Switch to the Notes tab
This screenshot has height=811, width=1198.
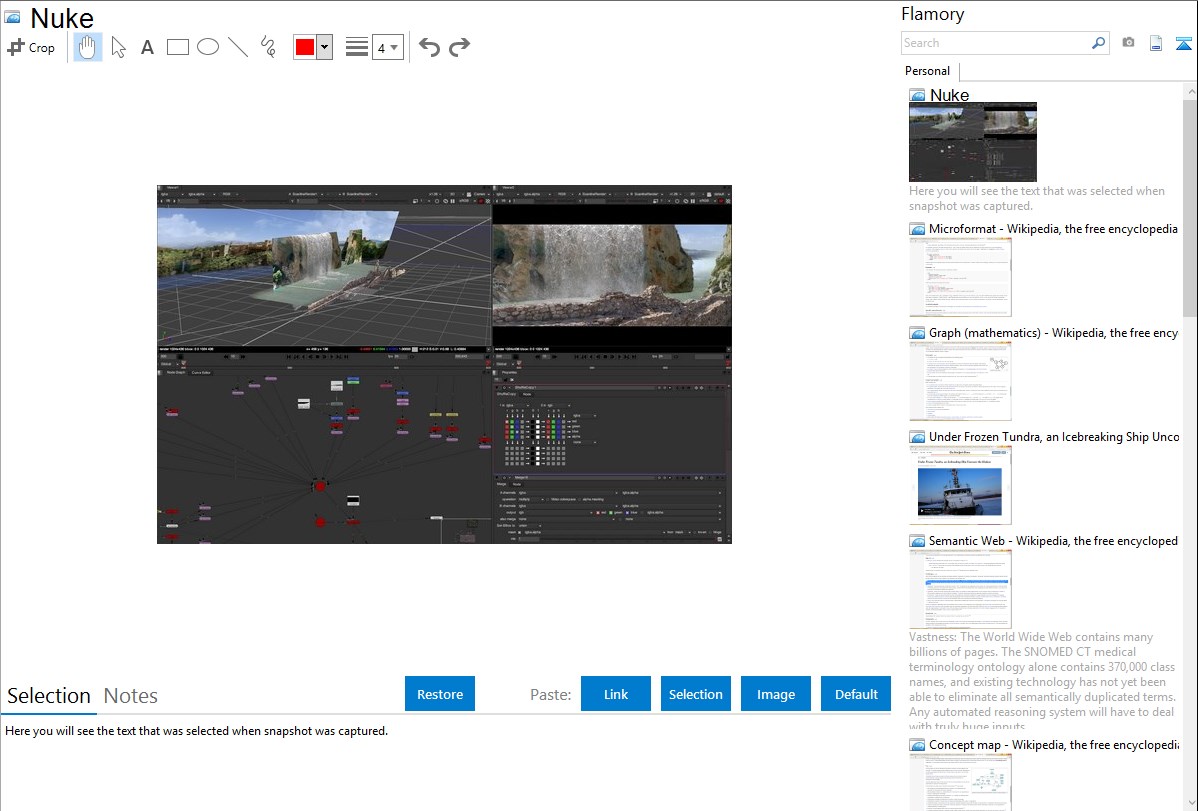pos(131,696)
